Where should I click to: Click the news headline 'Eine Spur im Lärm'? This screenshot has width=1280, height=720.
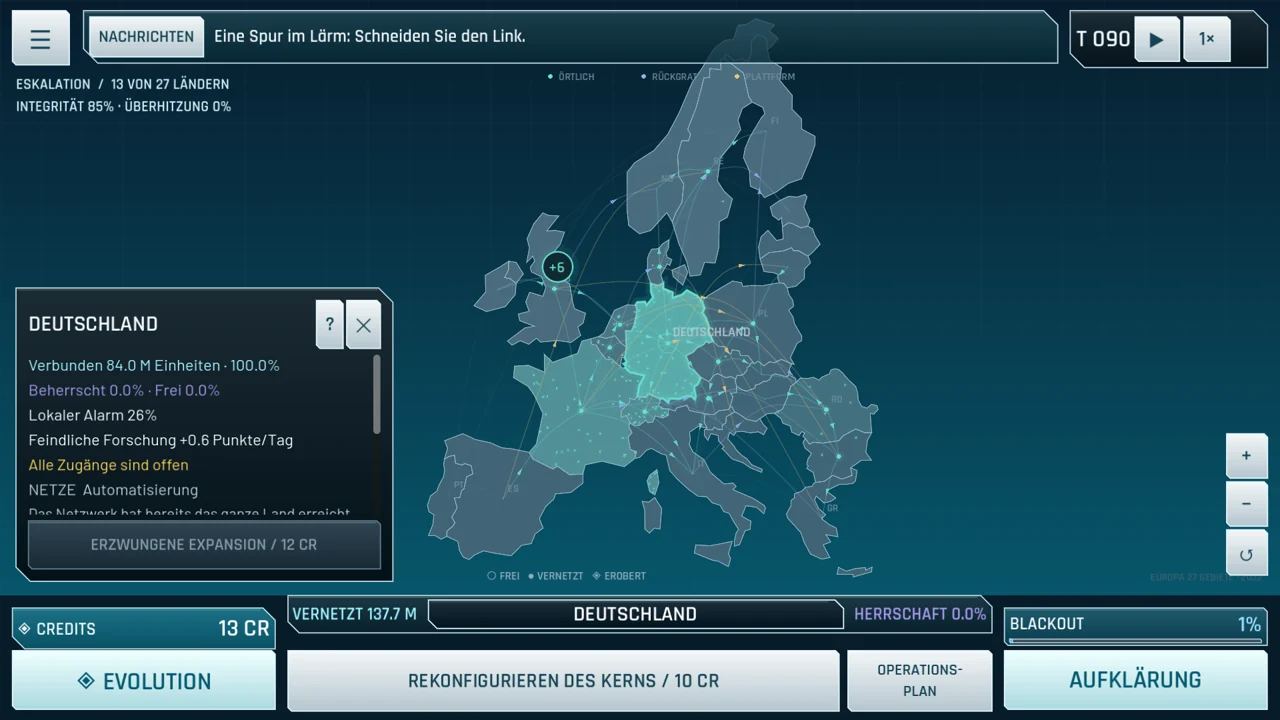[x=370, y=37]
